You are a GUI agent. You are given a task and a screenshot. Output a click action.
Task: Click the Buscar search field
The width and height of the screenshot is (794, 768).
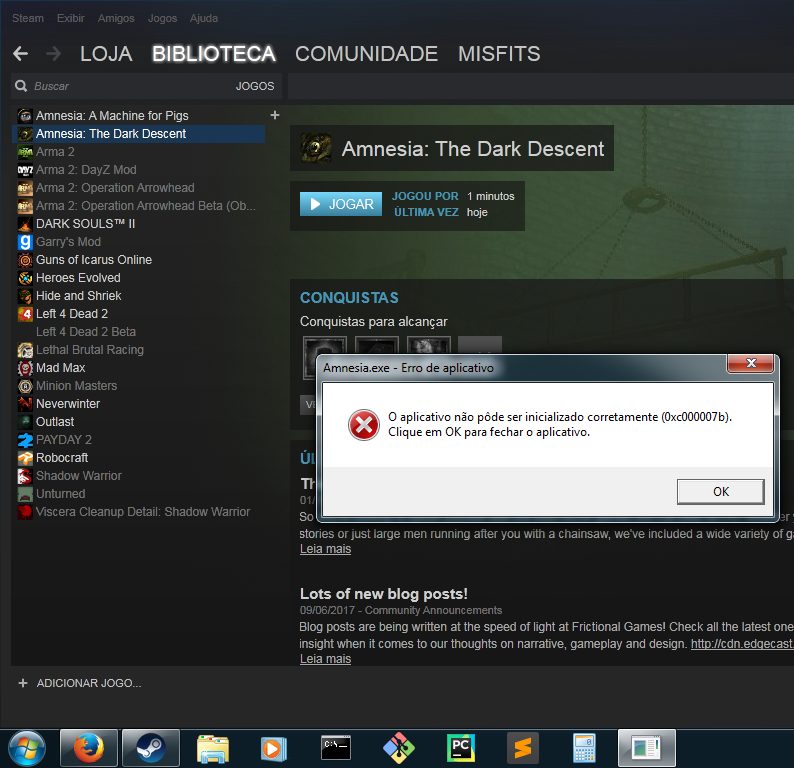120,86
